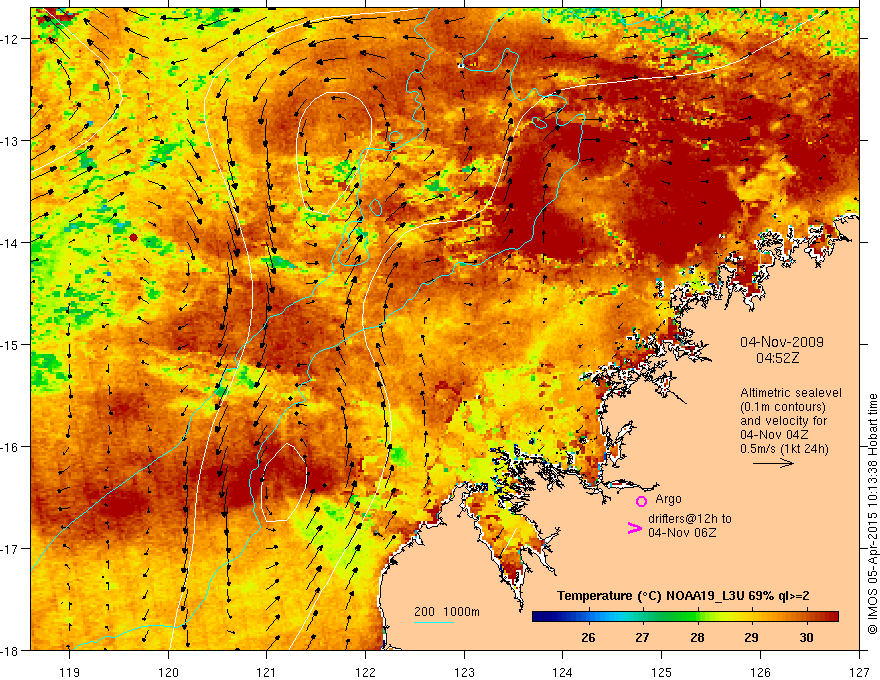Click the magenta Argo circle legend symbol
Viewport: 880px width, 680px height.
tap(641, 501)
